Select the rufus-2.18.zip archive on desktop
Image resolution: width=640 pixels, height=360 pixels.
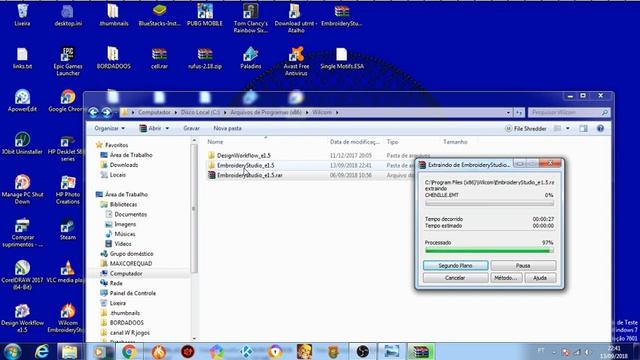pyautogui.click(x=205, y=58)
